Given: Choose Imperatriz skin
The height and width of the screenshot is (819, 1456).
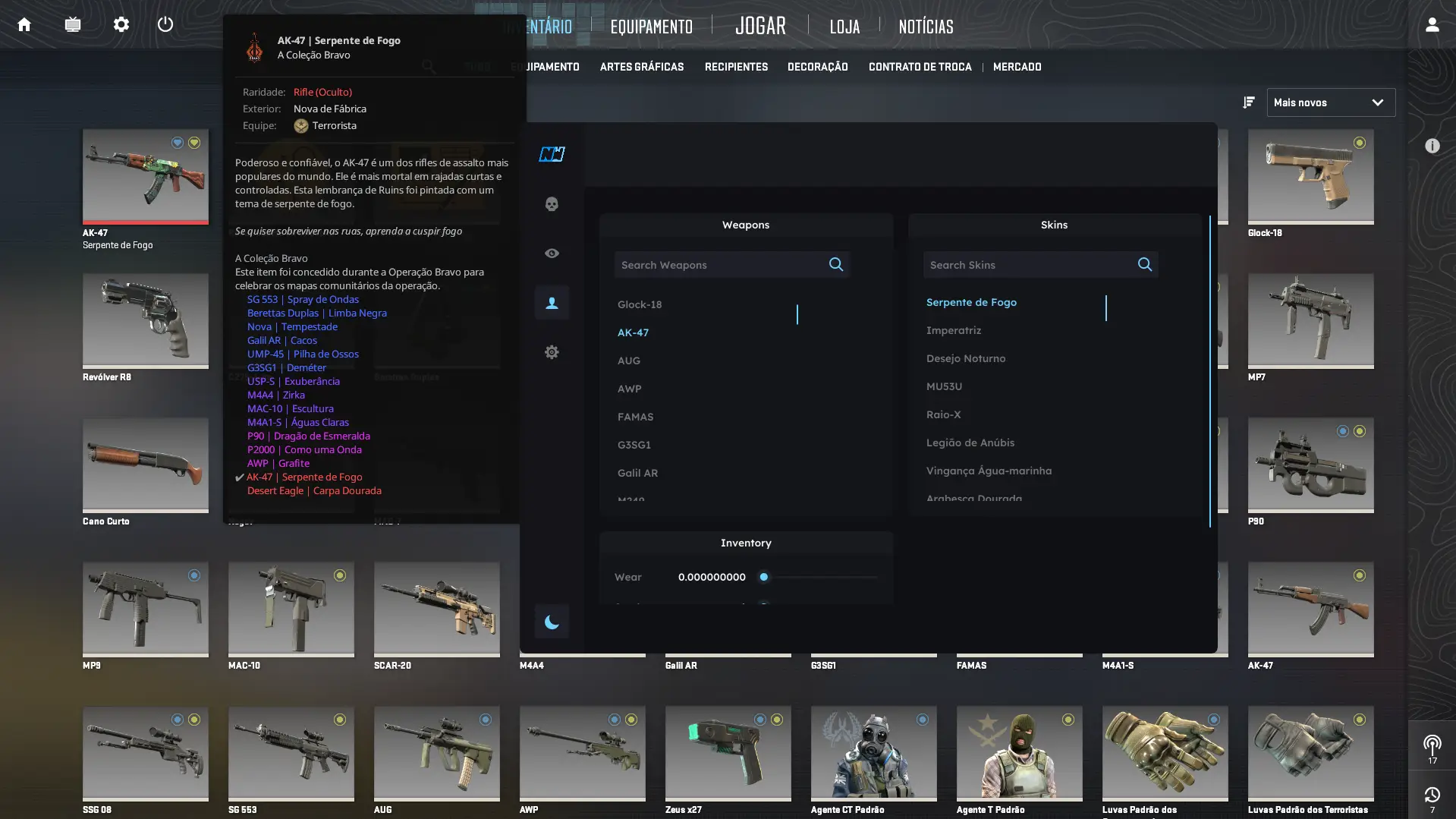Looking at the screenshot, I should click(954, 330).
